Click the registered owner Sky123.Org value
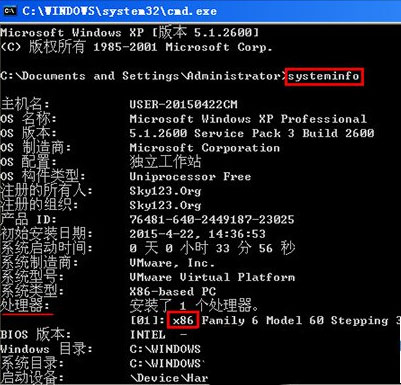Image resolution: width=401 pixels, height=385 pixels. [x=165, y=191]
